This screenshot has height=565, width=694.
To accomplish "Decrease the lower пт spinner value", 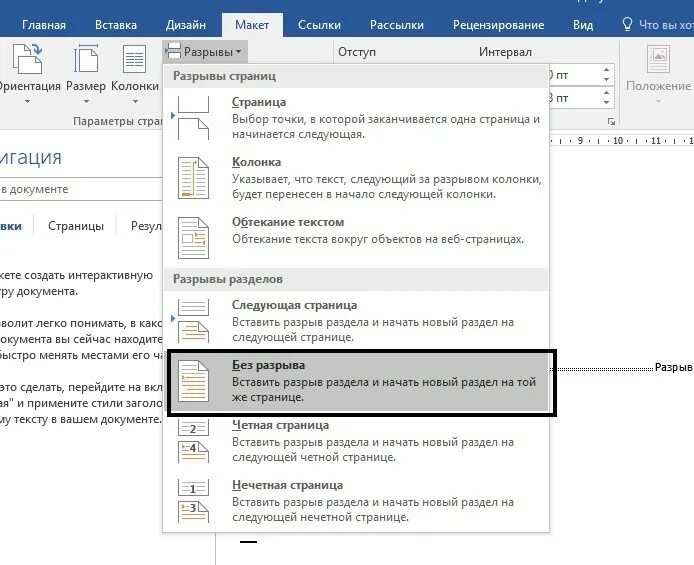I will coord(606,103).
